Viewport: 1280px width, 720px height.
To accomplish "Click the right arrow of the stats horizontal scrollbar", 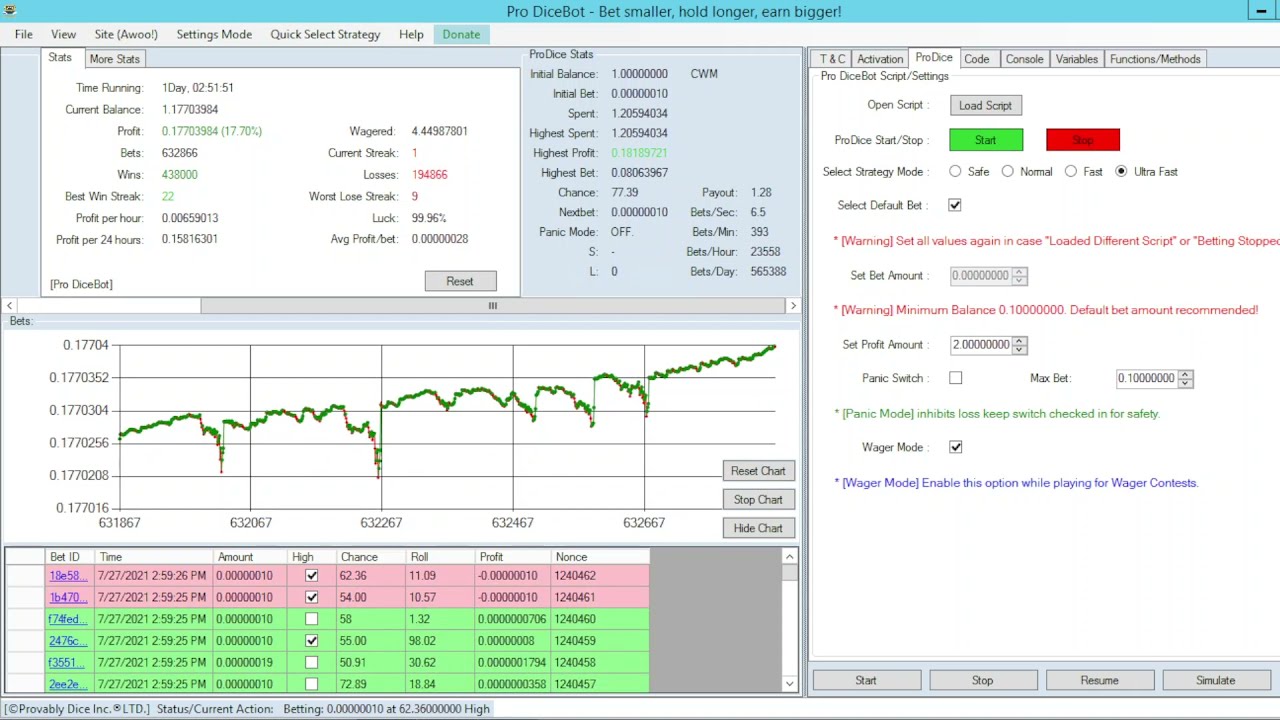I will (793, 306).
